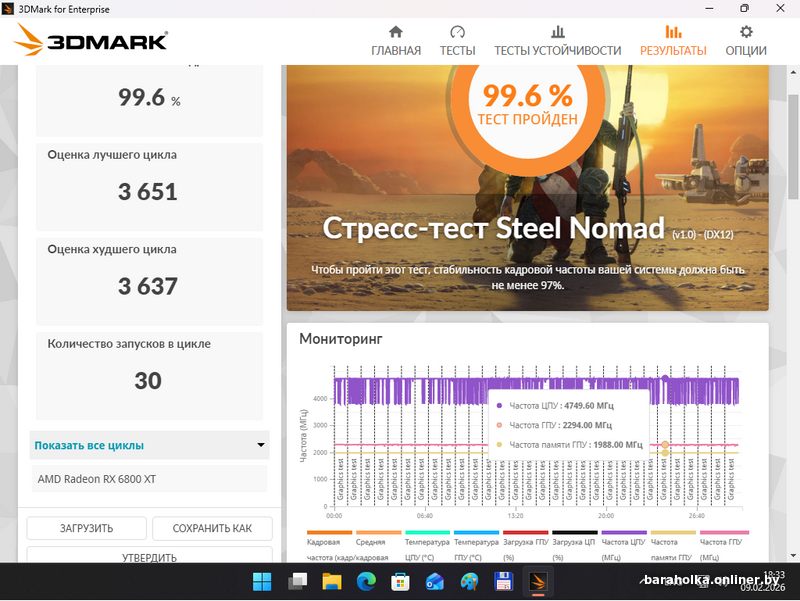Screen dimensions: 800x601
Task: Open Task View from the taskbar
Action: tap(297, 582)
